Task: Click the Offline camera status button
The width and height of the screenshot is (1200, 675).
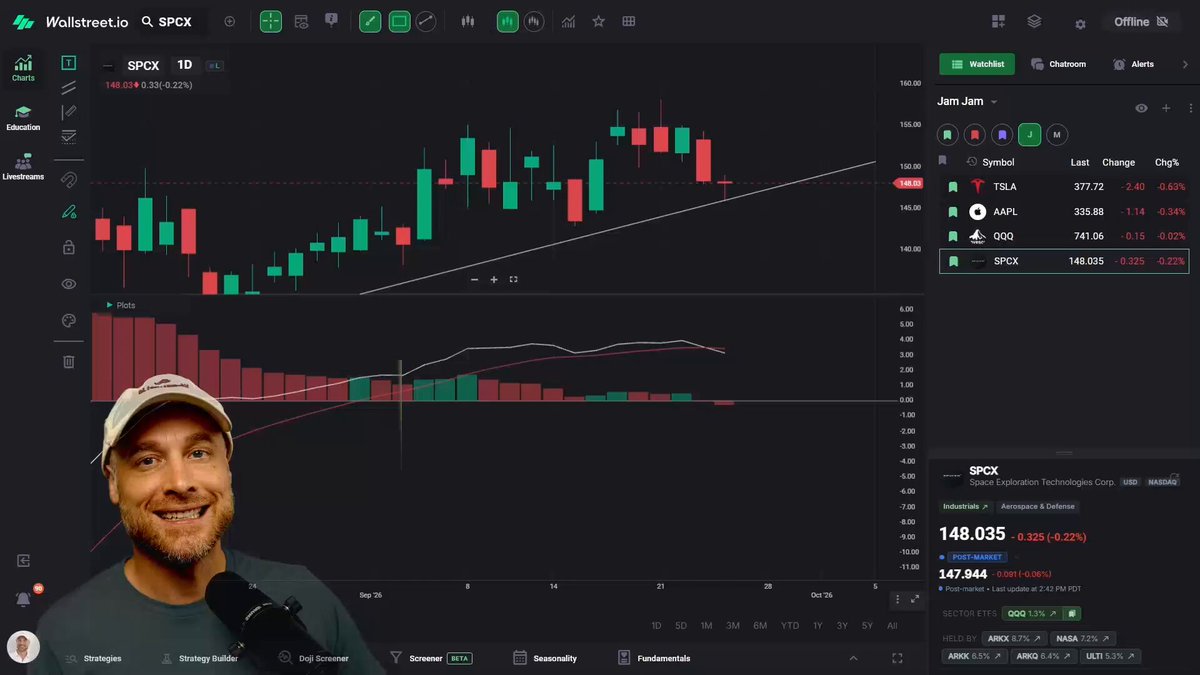Action: point(1141,21)
